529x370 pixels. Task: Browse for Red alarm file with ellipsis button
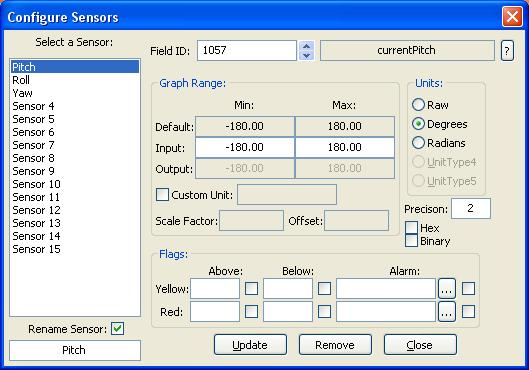(447, 311)
